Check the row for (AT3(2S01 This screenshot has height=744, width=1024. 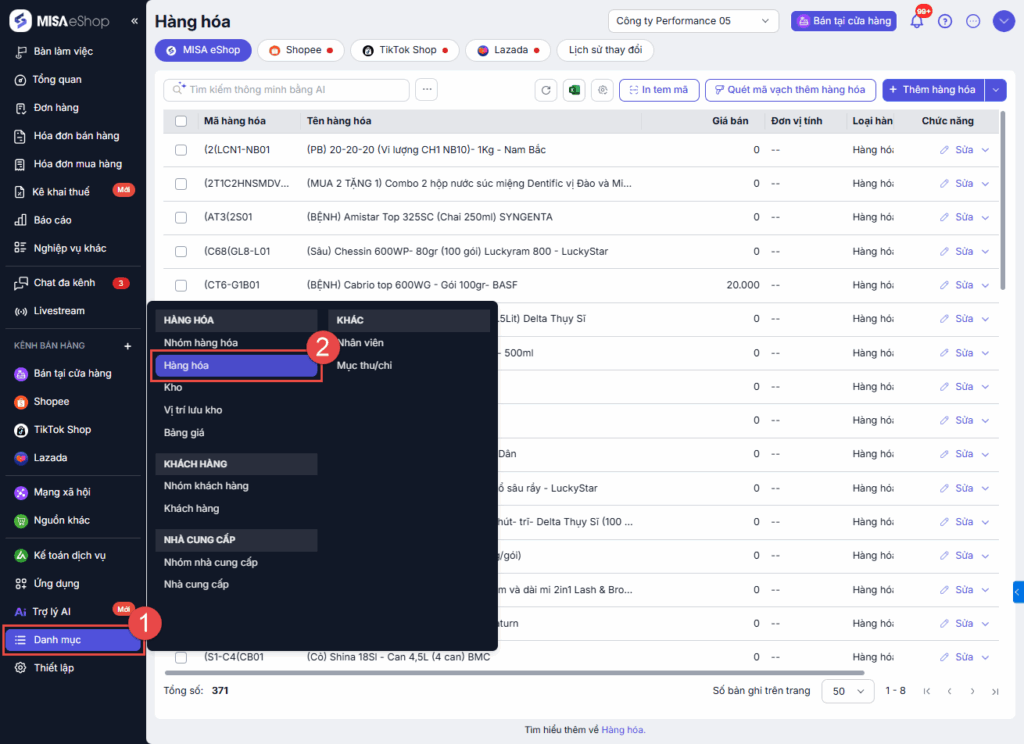(181, 218)
